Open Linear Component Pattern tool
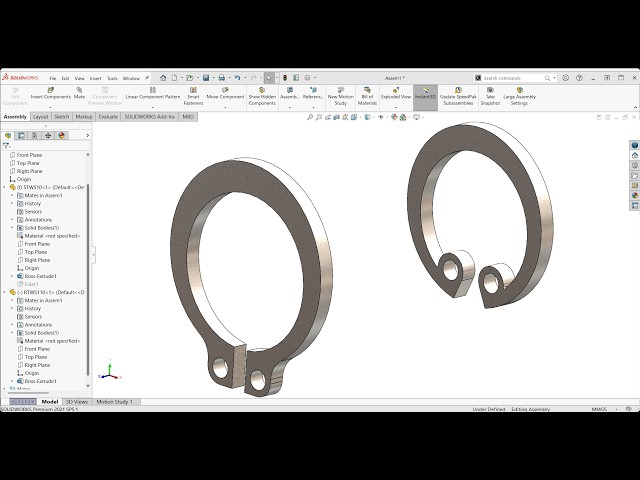640x480 pixels. coord(153,93)
